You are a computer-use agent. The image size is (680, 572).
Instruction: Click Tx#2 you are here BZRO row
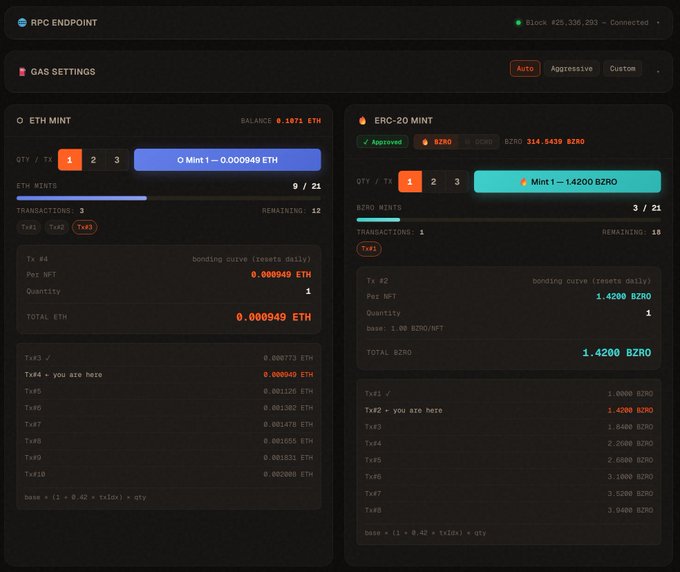point(509,410)
